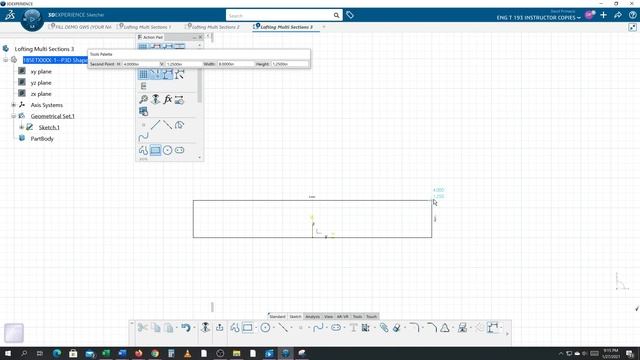Image resolution: width=640 pixels, height=360 pixels.
Task: Open the tab list dropdown arrow
Action: pyautogui.click(x=324, y=27)
